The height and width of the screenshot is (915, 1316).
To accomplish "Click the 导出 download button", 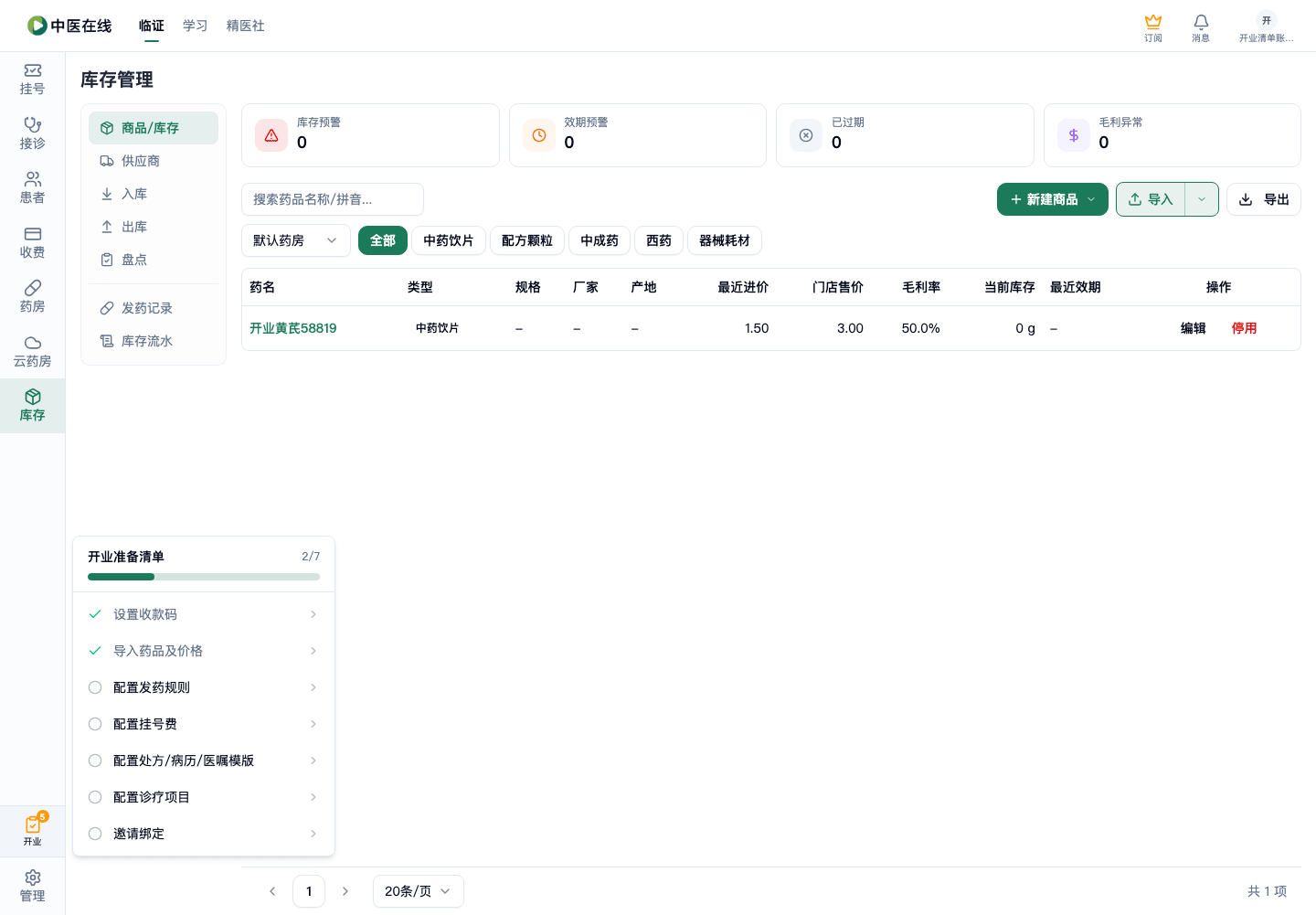I will tap(1264, 199).
